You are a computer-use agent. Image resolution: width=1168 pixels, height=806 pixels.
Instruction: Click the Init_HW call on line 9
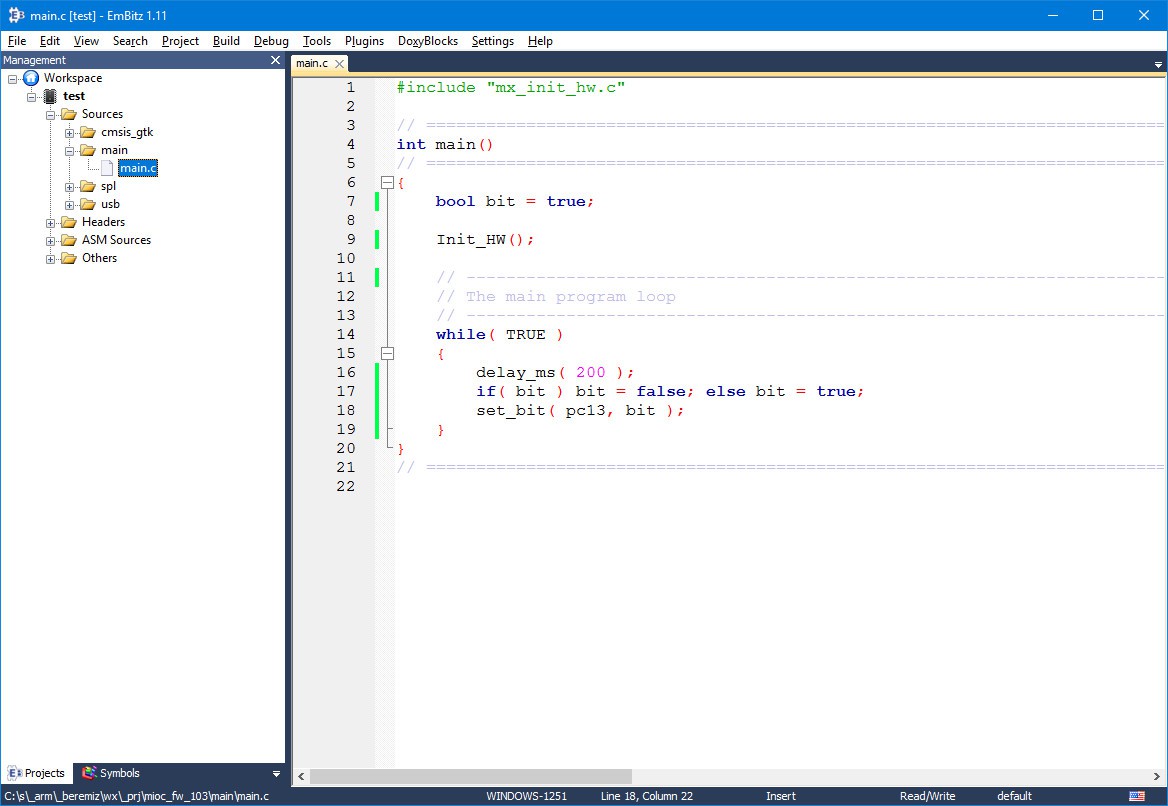tap(485, 240)
